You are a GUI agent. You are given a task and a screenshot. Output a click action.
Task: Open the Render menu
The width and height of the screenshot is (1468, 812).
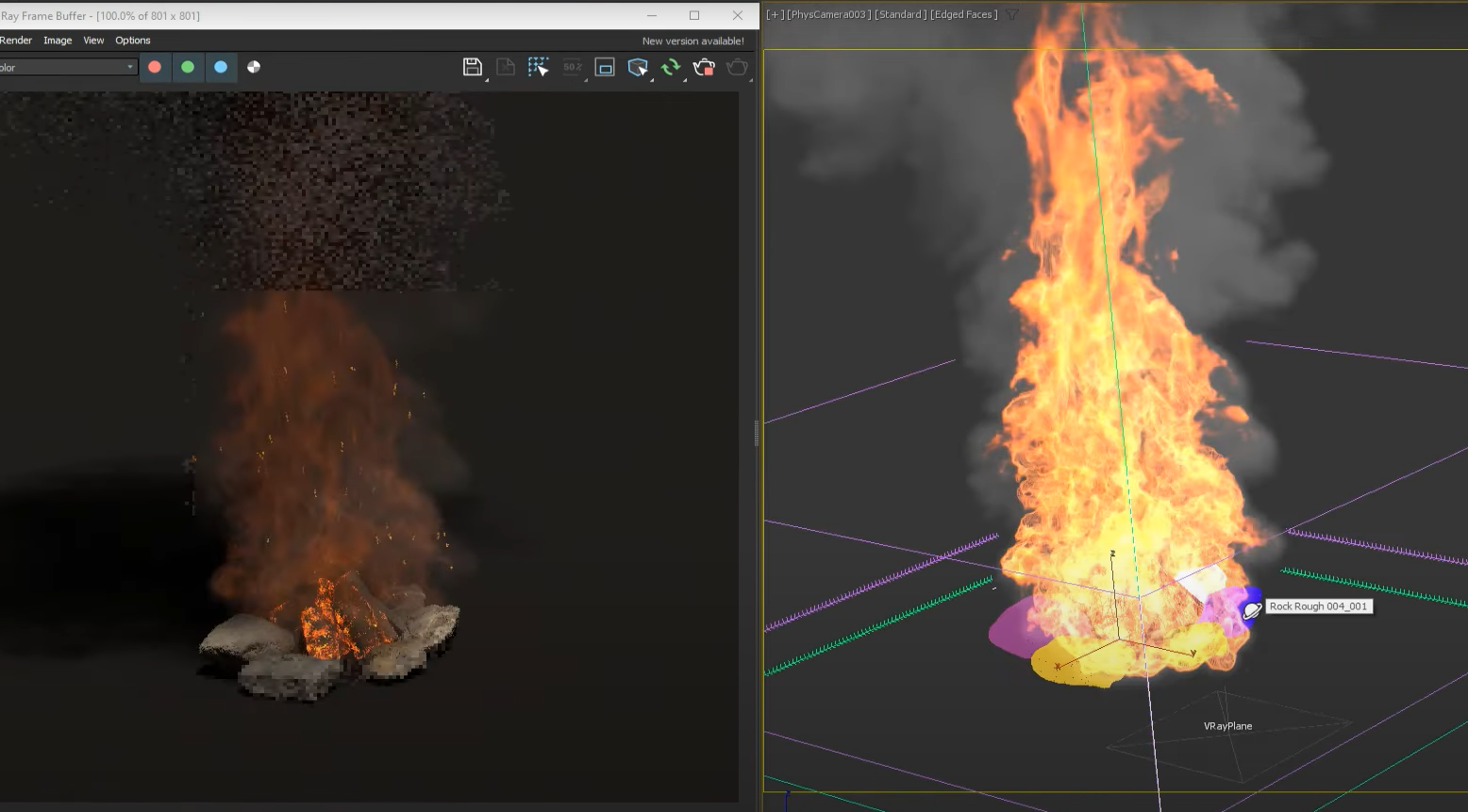(15, 40)
